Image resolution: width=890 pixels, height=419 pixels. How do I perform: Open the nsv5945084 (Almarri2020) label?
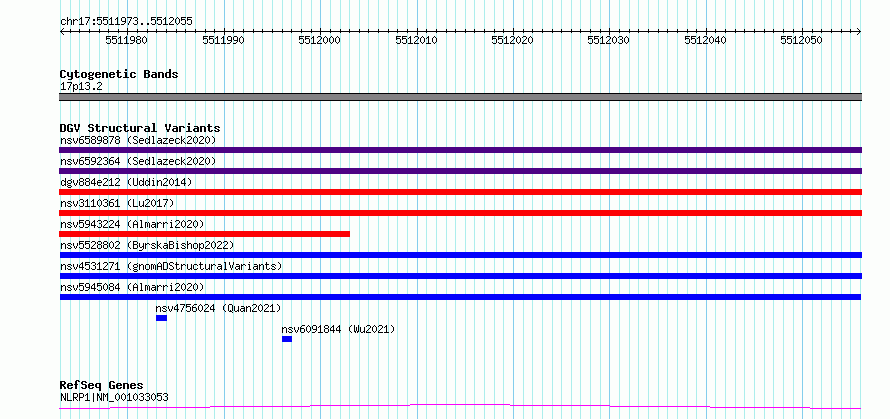132,287
